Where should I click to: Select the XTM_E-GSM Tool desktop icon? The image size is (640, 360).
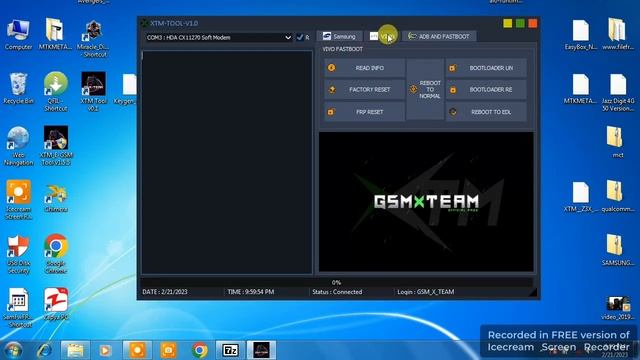pyautogui.click(x=56, y=146)
